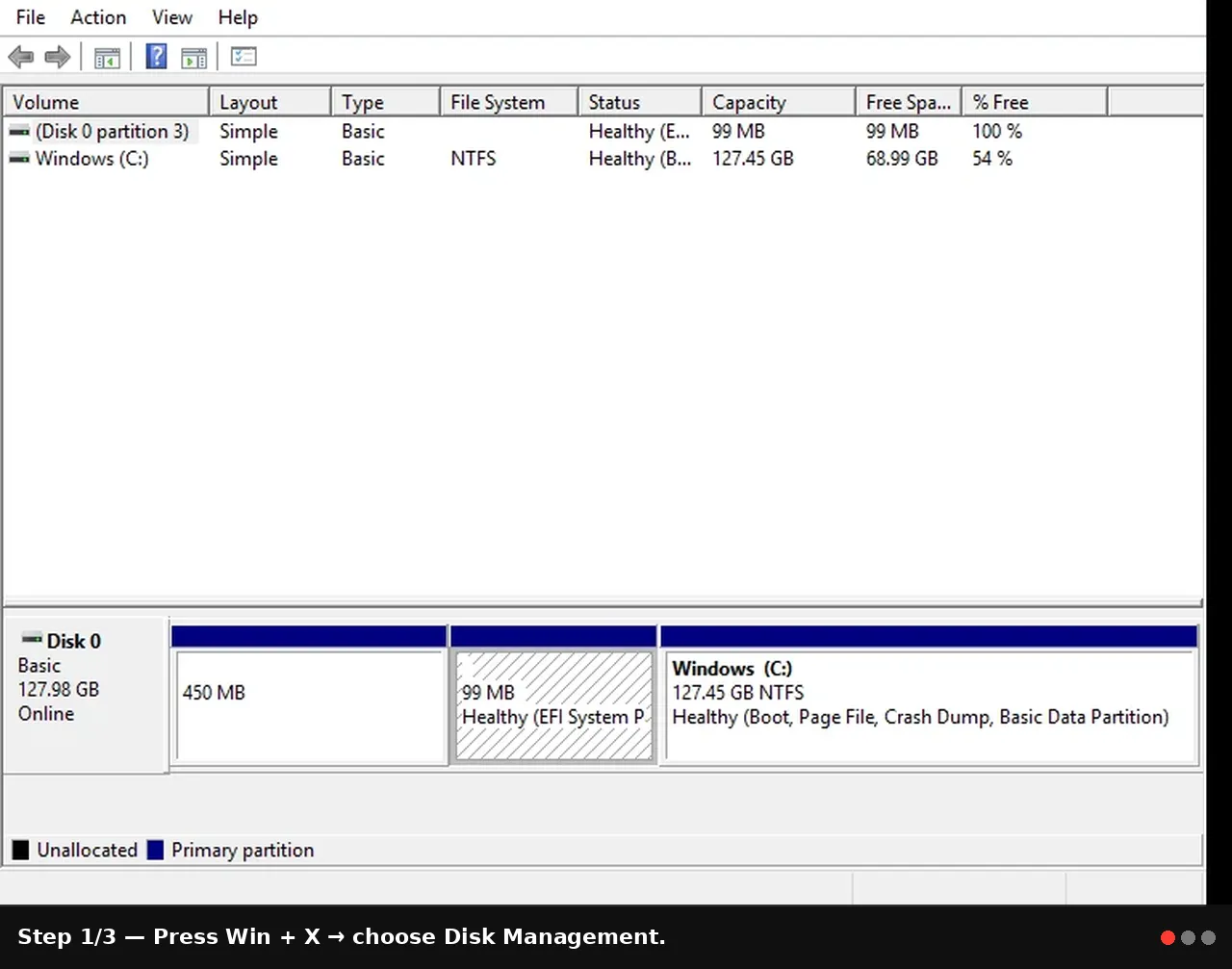
Task: Sort list by the Volume column header
Action: coord(107,102)
